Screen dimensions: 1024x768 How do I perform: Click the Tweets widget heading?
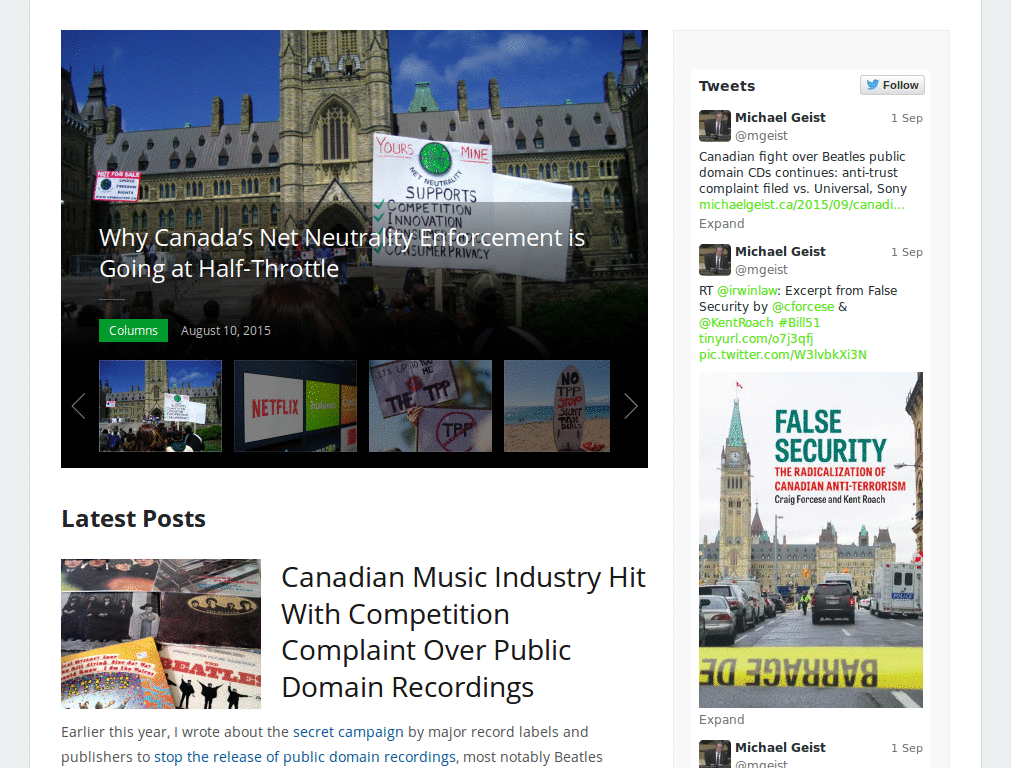727,86
